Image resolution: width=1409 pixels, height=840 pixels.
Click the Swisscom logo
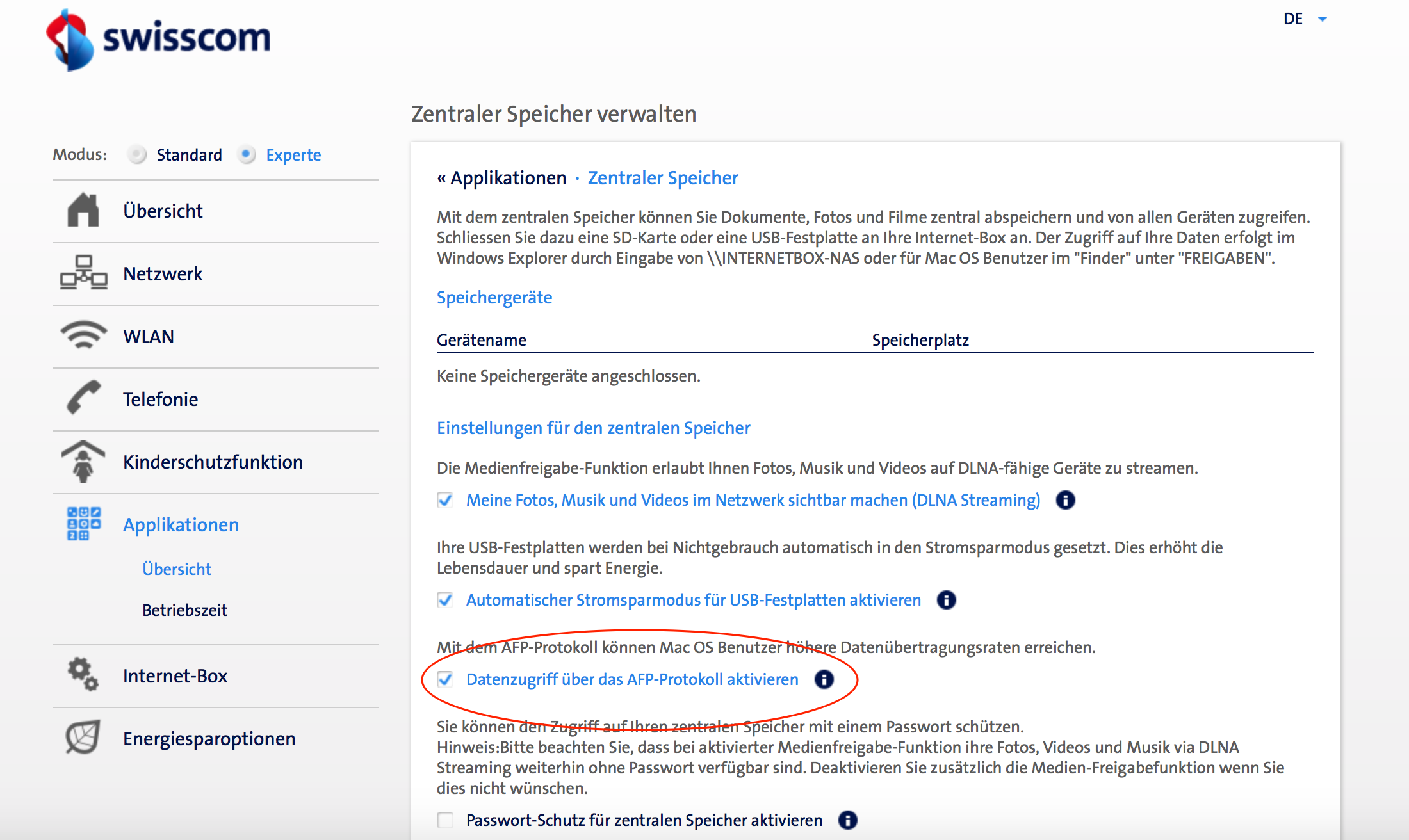coord(158,39)
